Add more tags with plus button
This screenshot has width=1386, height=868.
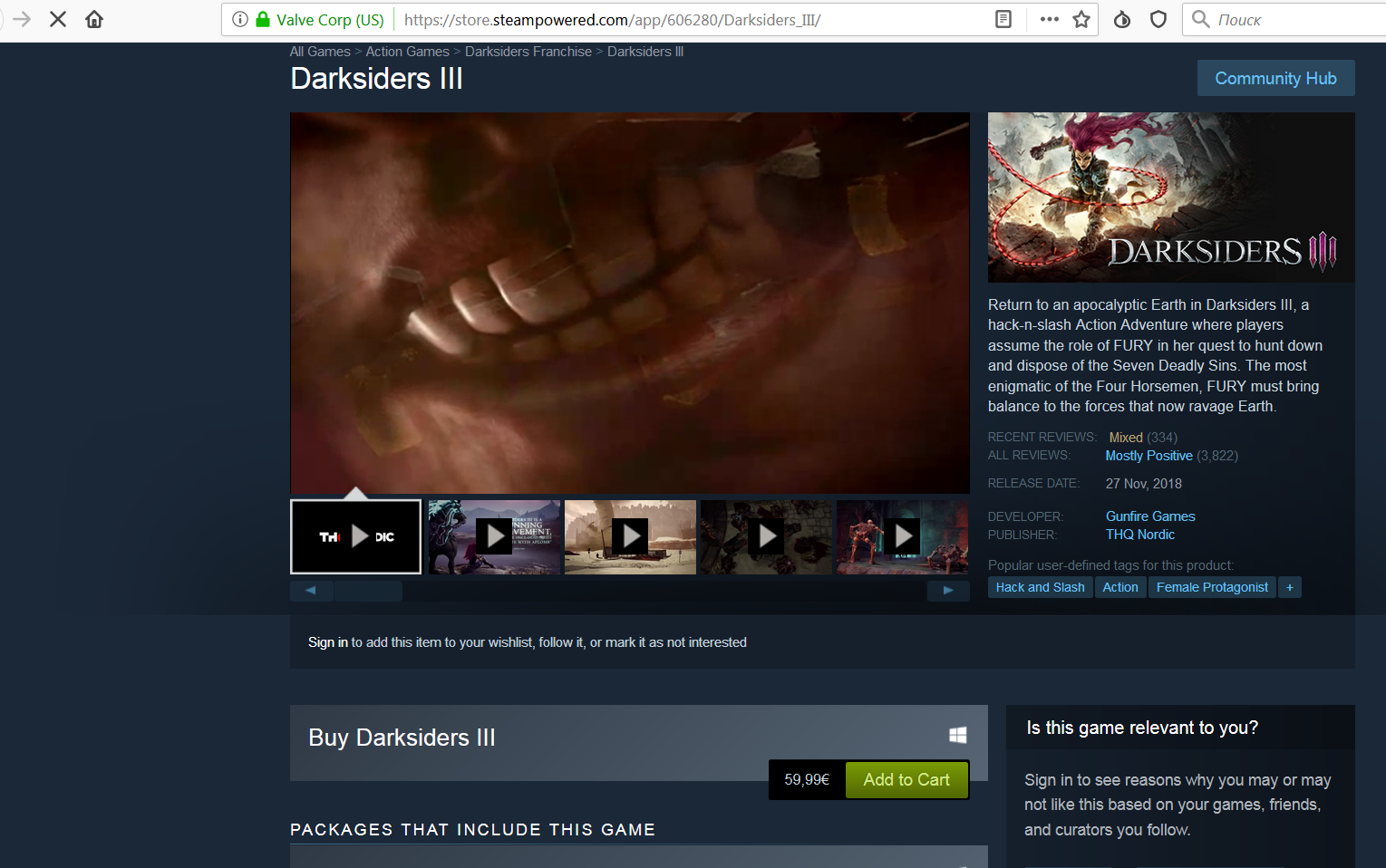point(1290,587)
